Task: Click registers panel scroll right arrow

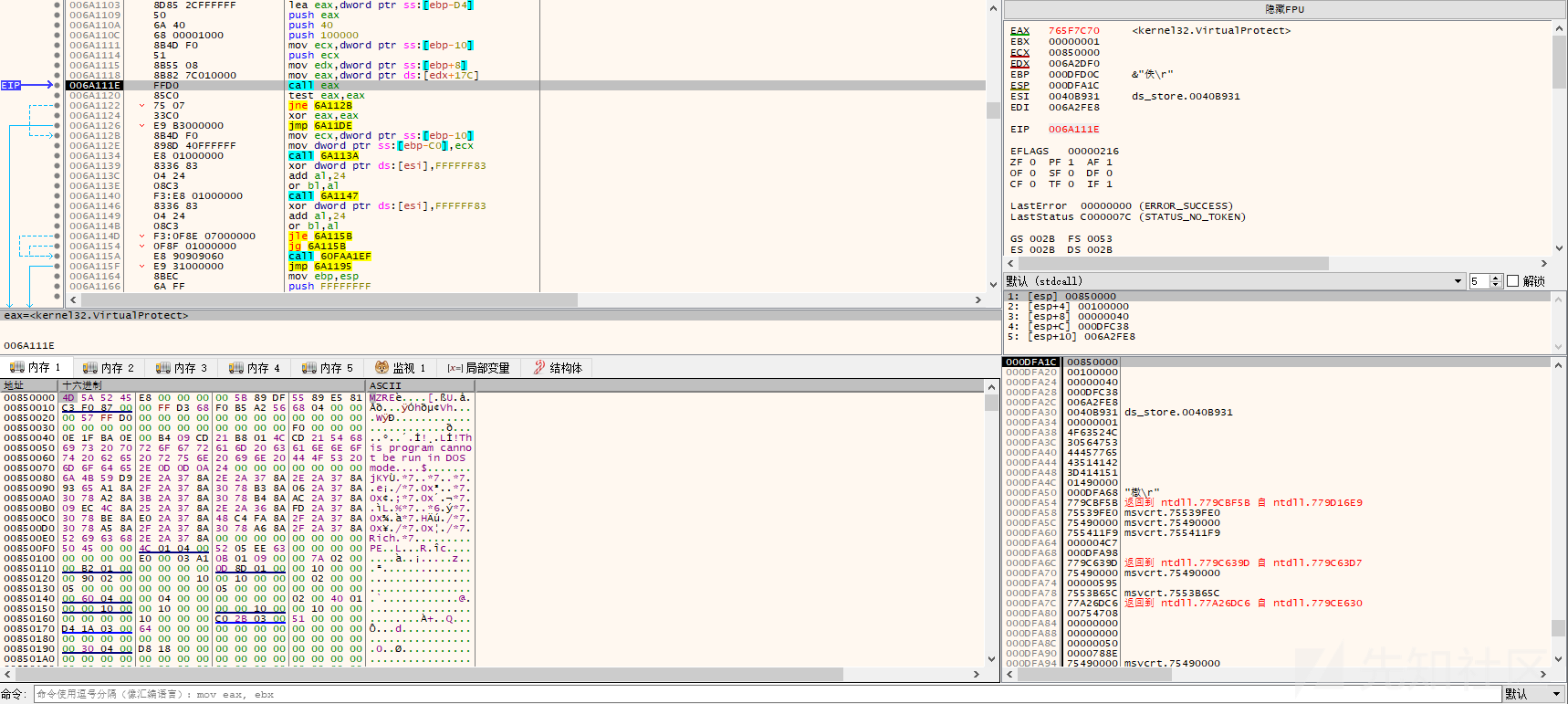Action: click(1544, 263)
